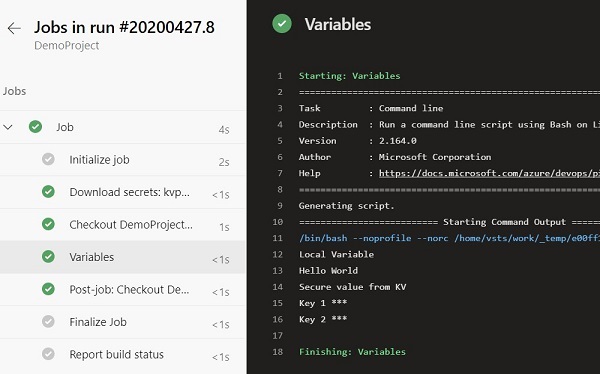Collapse the Job tree with the chevron

coord(8,127)
